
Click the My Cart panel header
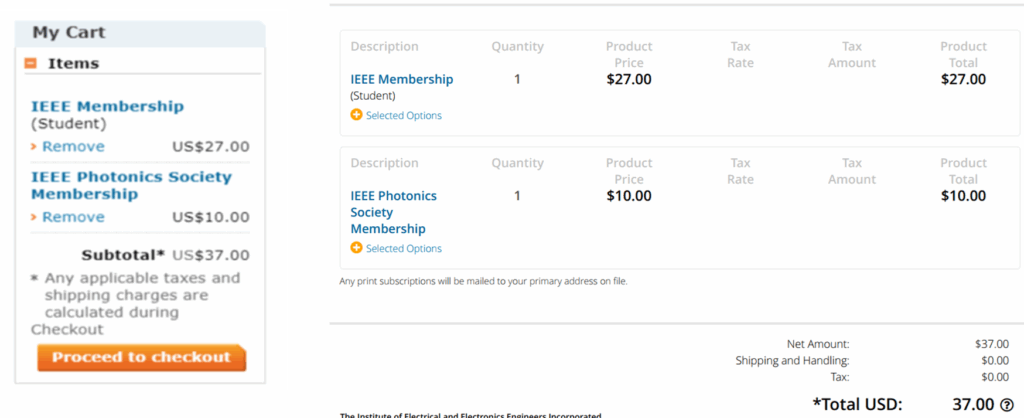pyautogui.click(x=140, y=33)
